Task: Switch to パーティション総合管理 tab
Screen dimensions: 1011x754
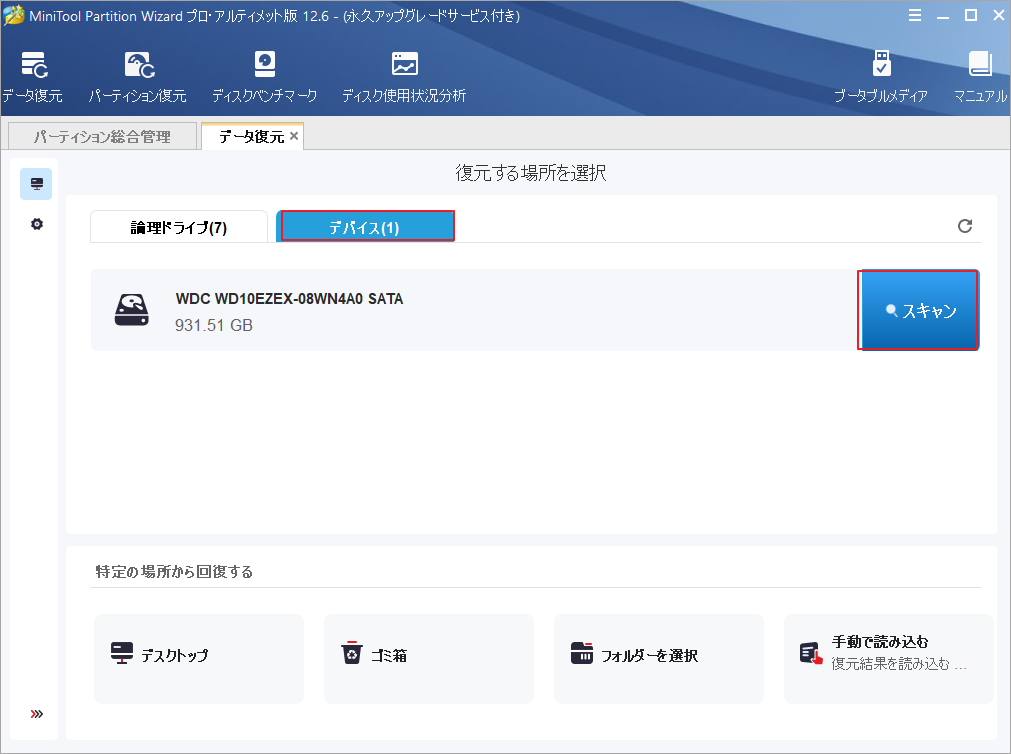Action: click(x=103, y=136)
